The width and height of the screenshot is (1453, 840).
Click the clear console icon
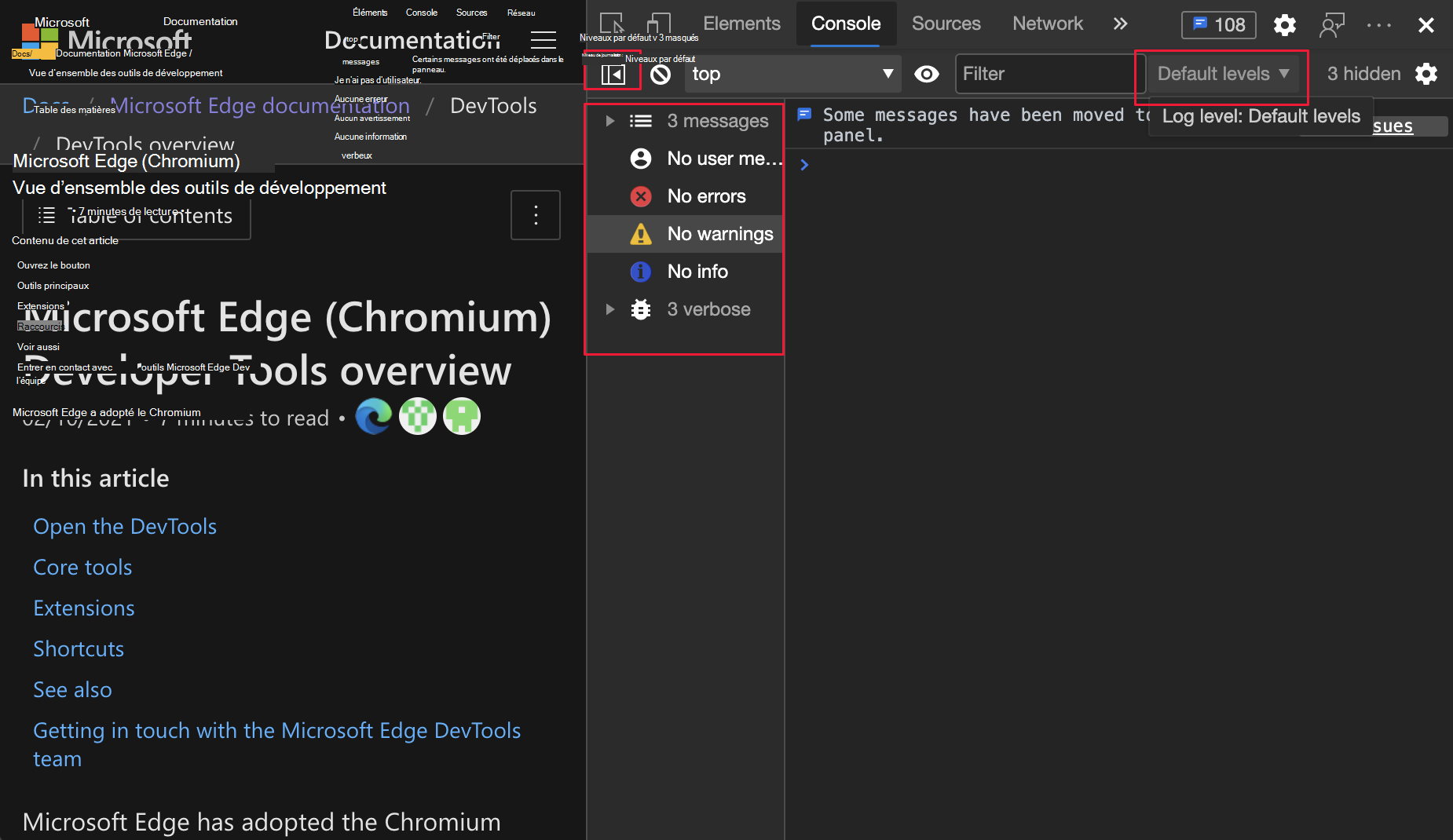coord(661,74)
